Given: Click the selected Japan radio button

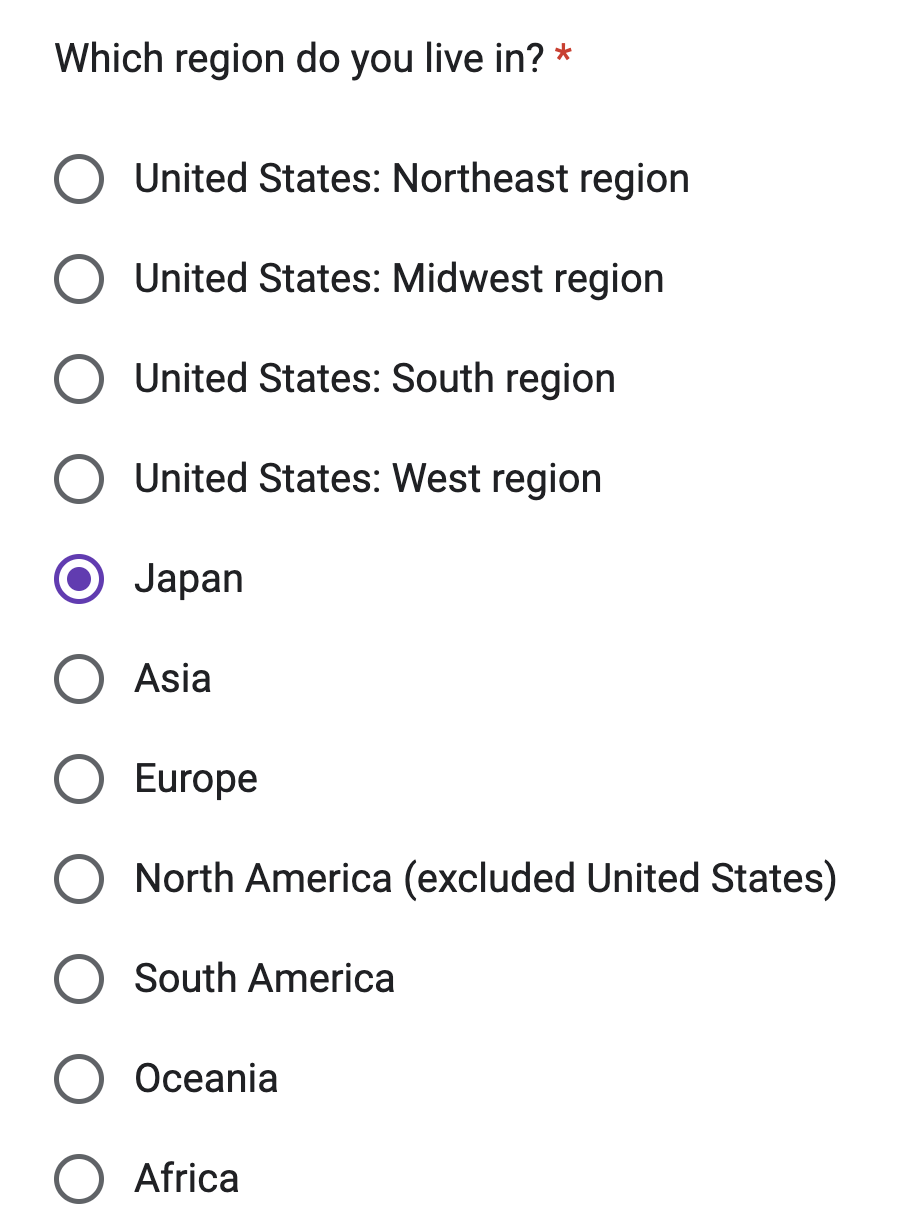Looking at the screenshot, I should (x=79, y=580).
